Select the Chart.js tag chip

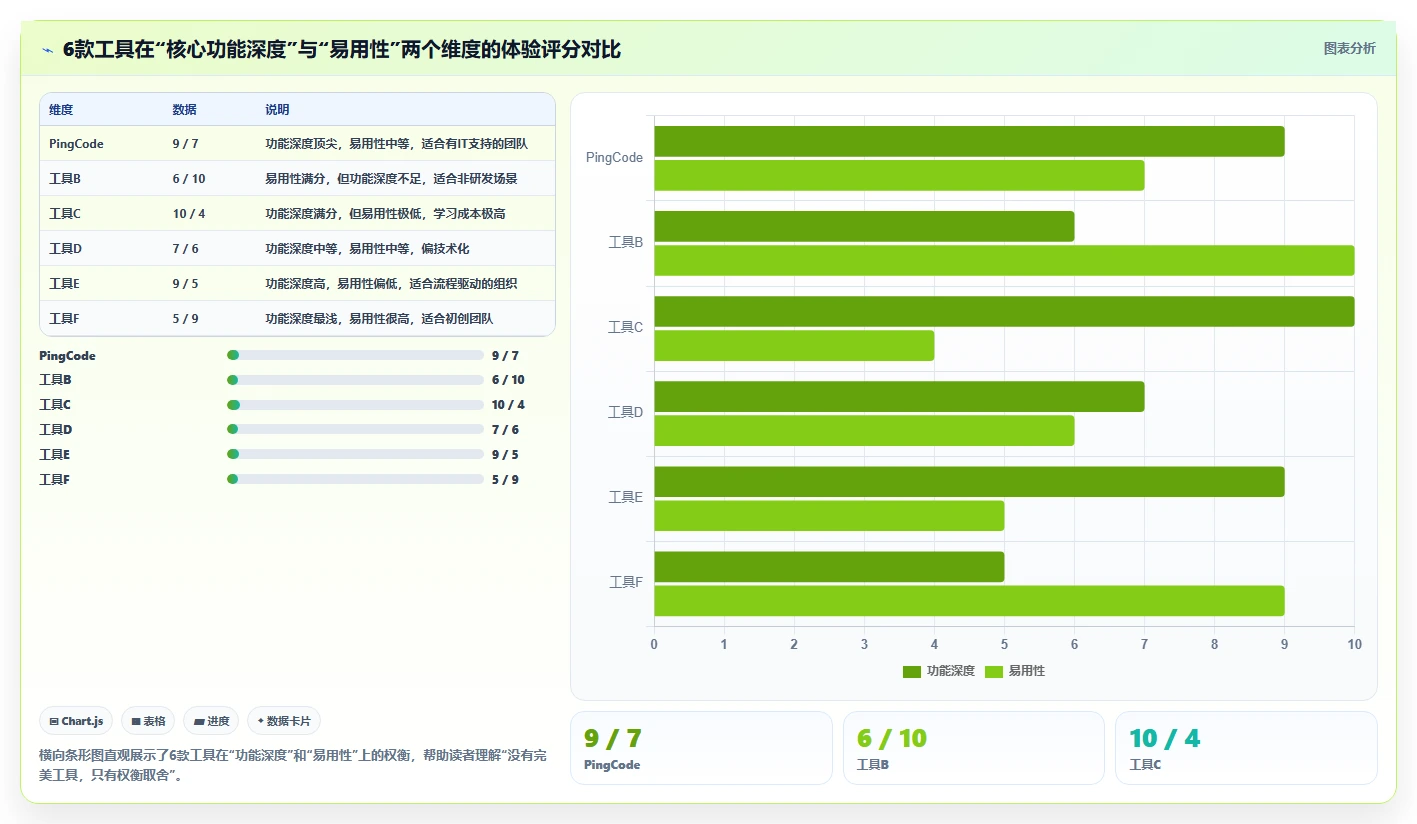76,721
